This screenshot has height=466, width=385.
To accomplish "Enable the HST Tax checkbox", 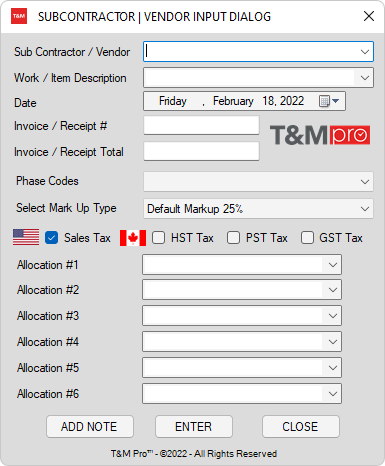I will (159, 238).
